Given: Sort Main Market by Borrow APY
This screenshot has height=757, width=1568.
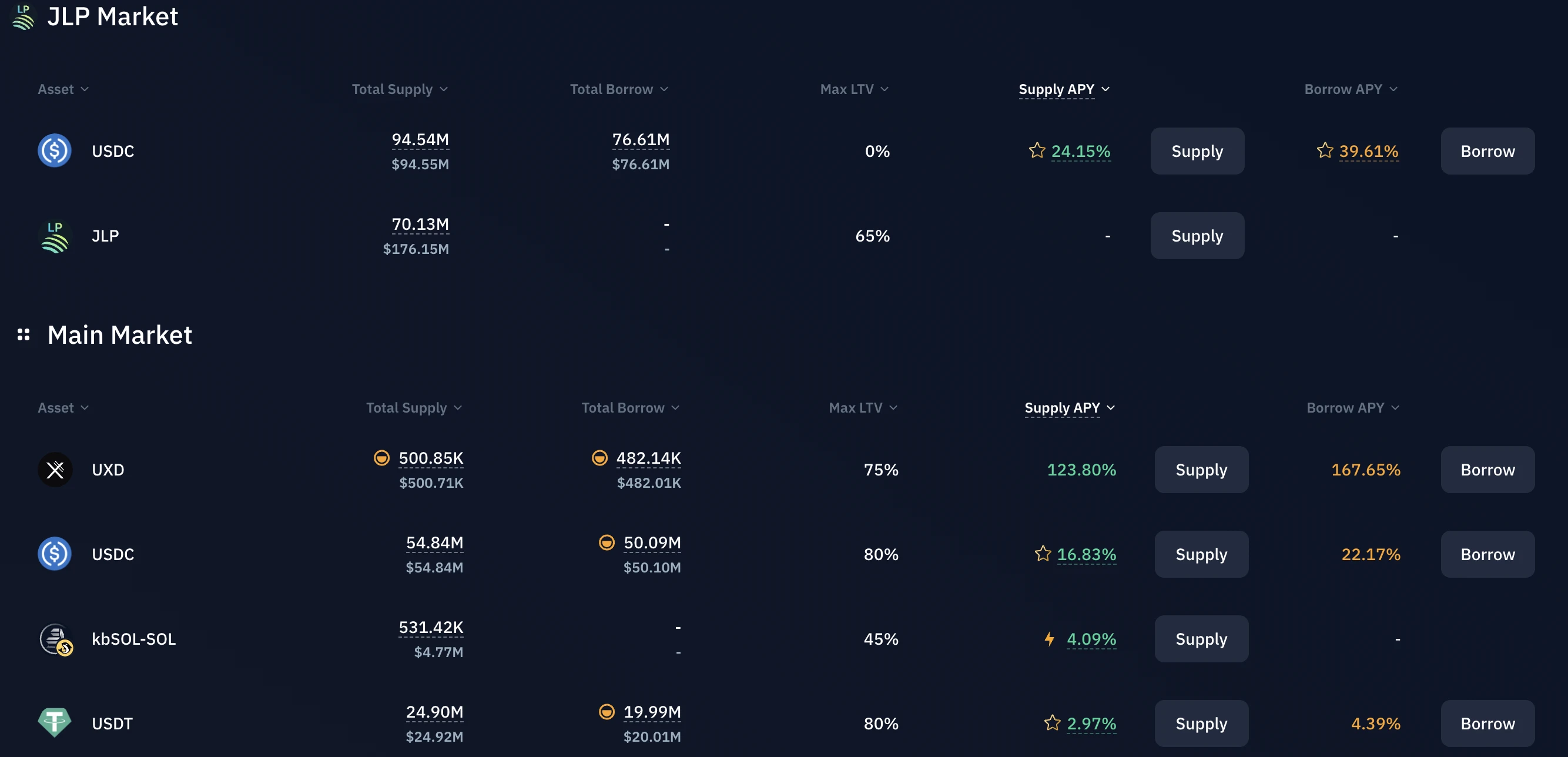Looking at the screenshot, I should [x=1352, y=408].
